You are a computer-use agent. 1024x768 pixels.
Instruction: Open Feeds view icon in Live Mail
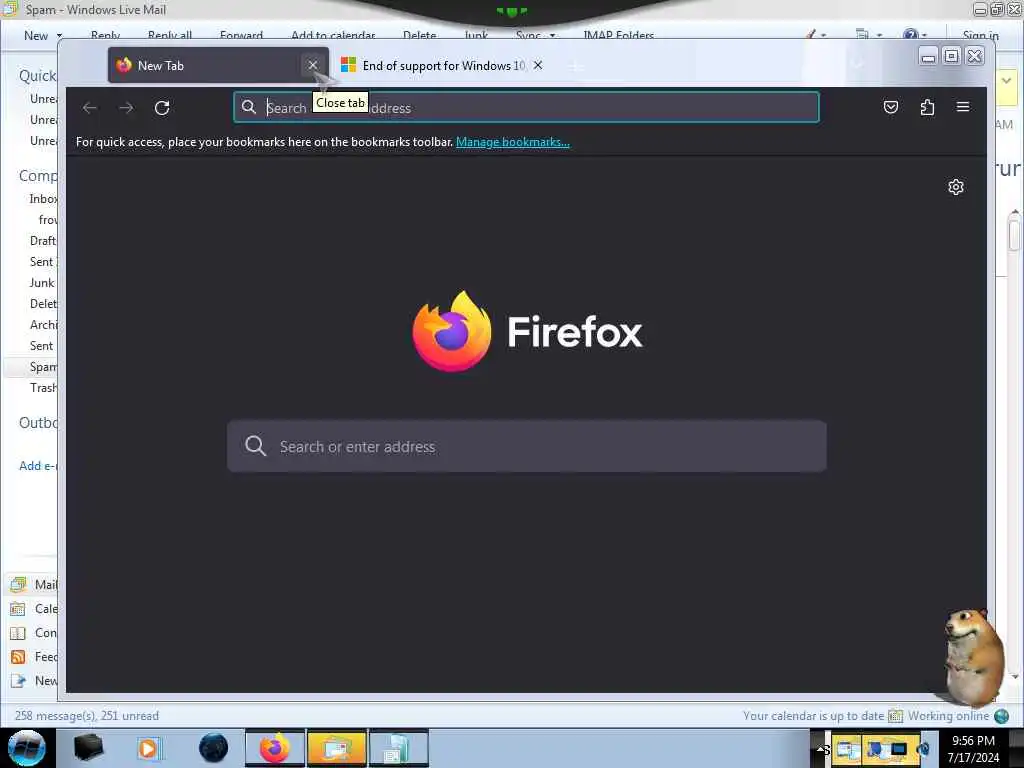18,657
